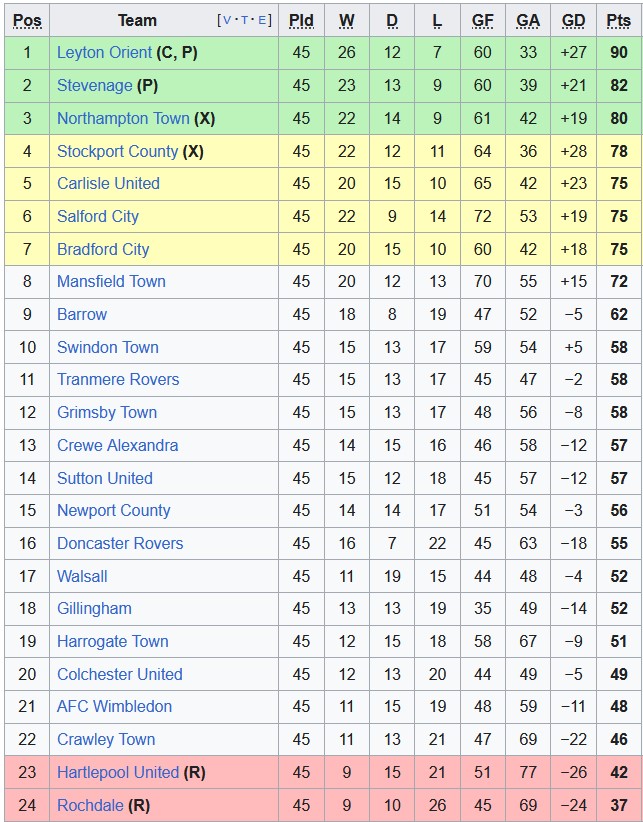643x822 pixels.
Task: Click the Crewe Alexandra link
Action: point(117,445)
